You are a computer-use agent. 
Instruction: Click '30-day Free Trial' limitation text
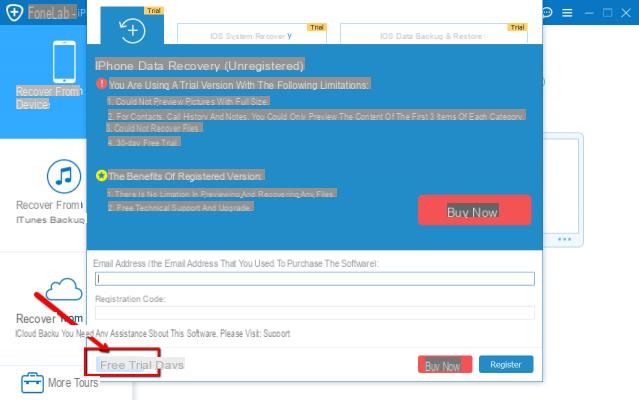click(144, 142)
